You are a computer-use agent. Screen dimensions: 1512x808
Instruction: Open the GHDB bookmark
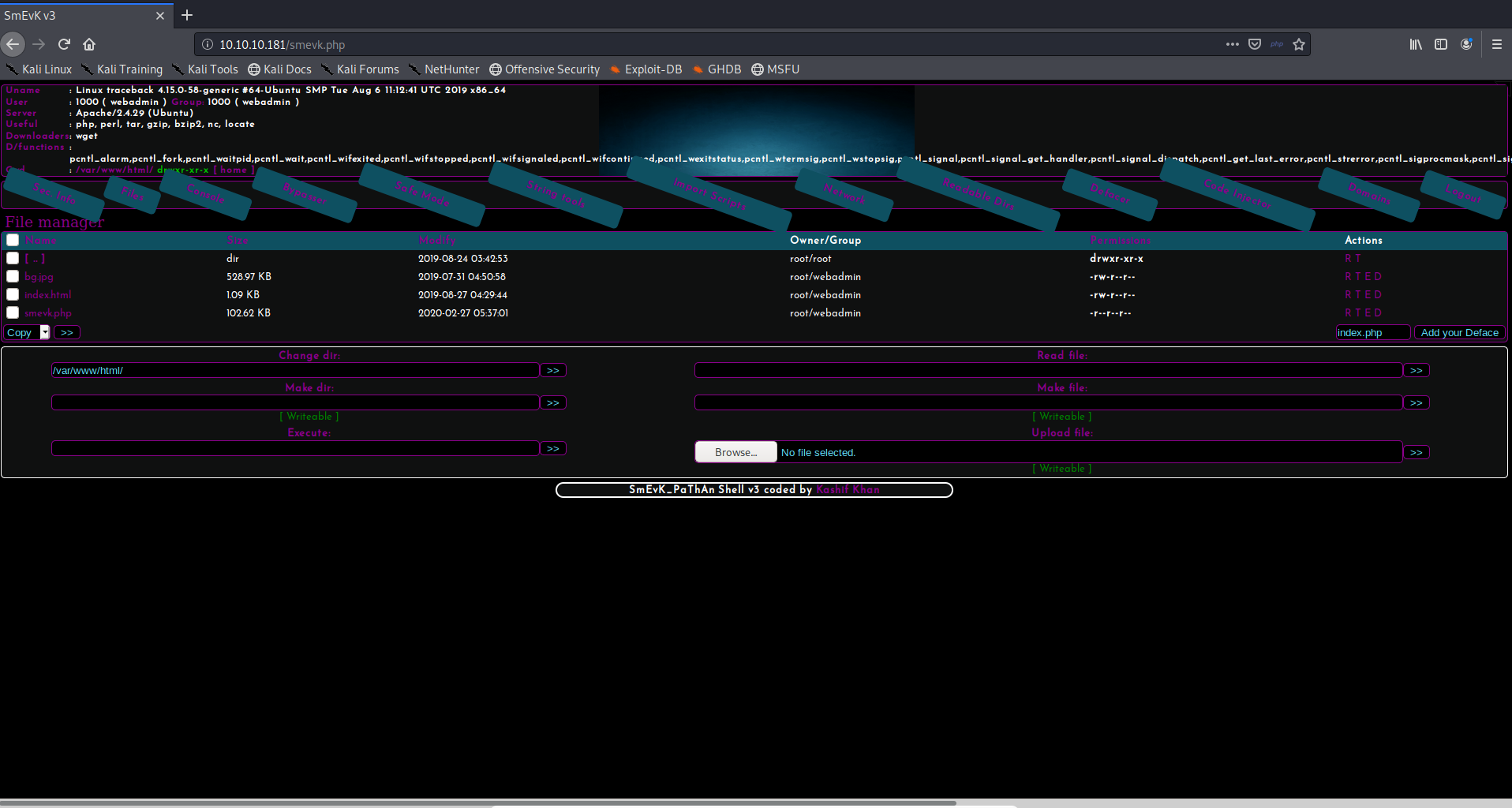pos(717,69)
